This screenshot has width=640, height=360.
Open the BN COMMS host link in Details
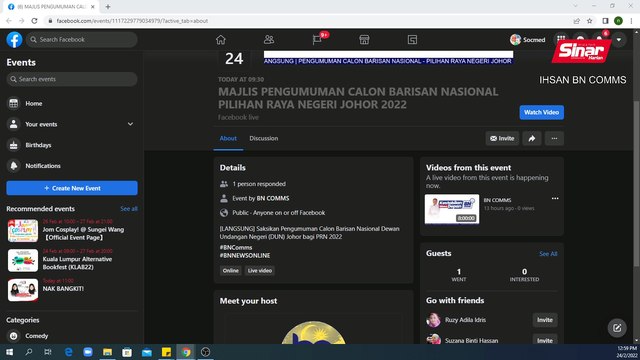[273, 198]
